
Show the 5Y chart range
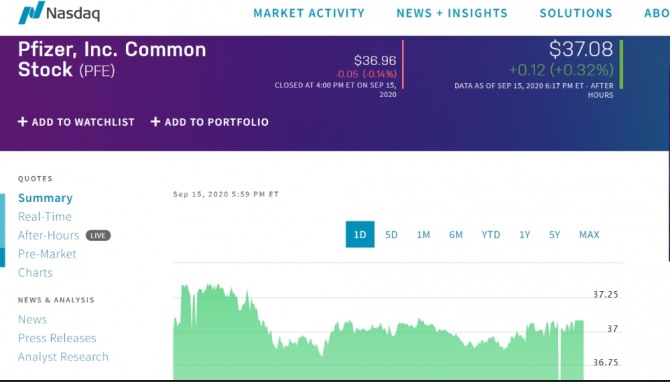pos(555,235)
